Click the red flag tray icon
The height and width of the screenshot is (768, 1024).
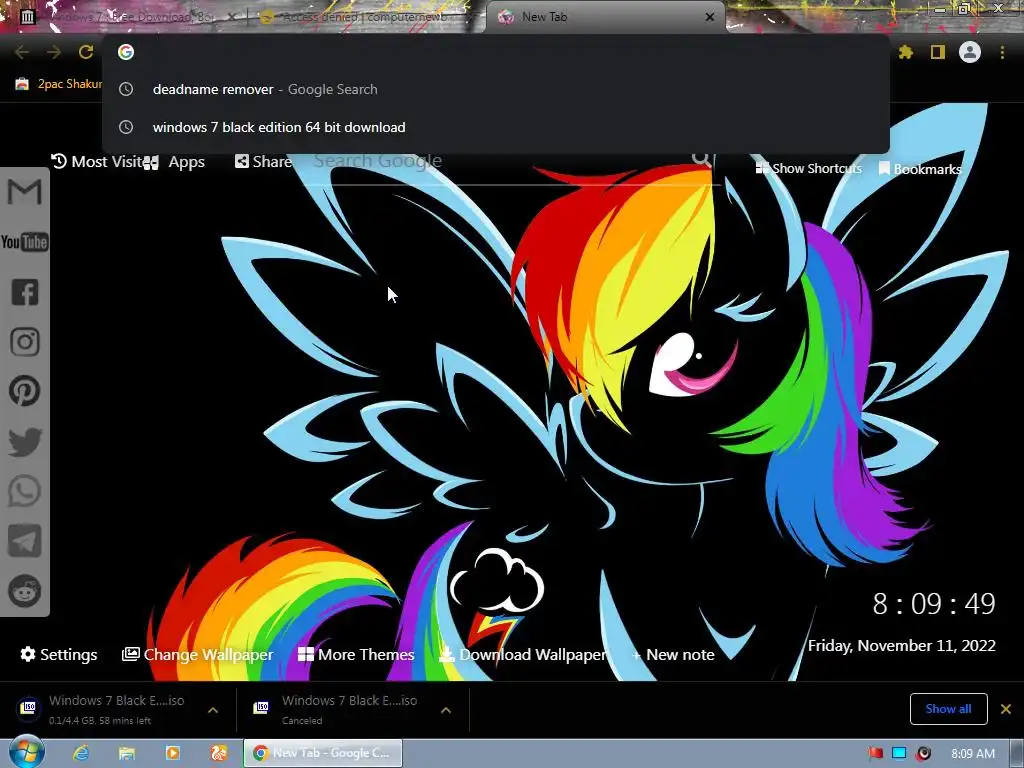pos(875,754)
